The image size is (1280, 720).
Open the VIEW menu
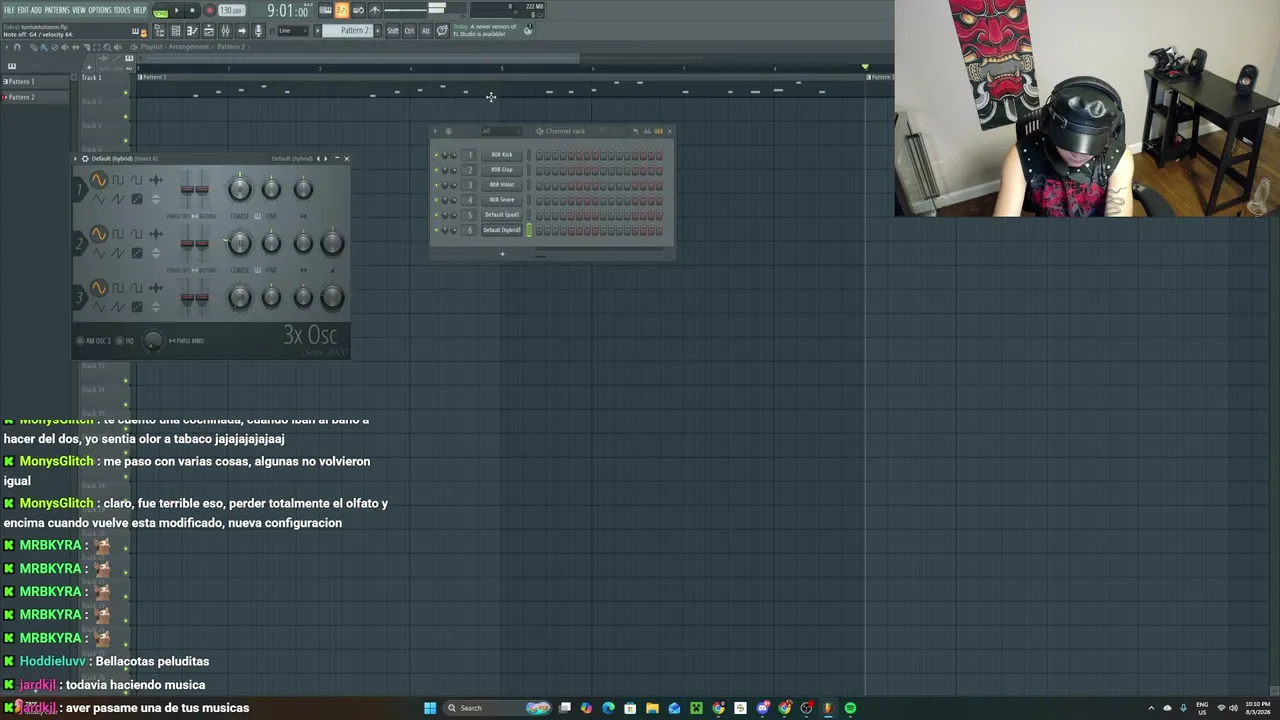tap(79, 10)
